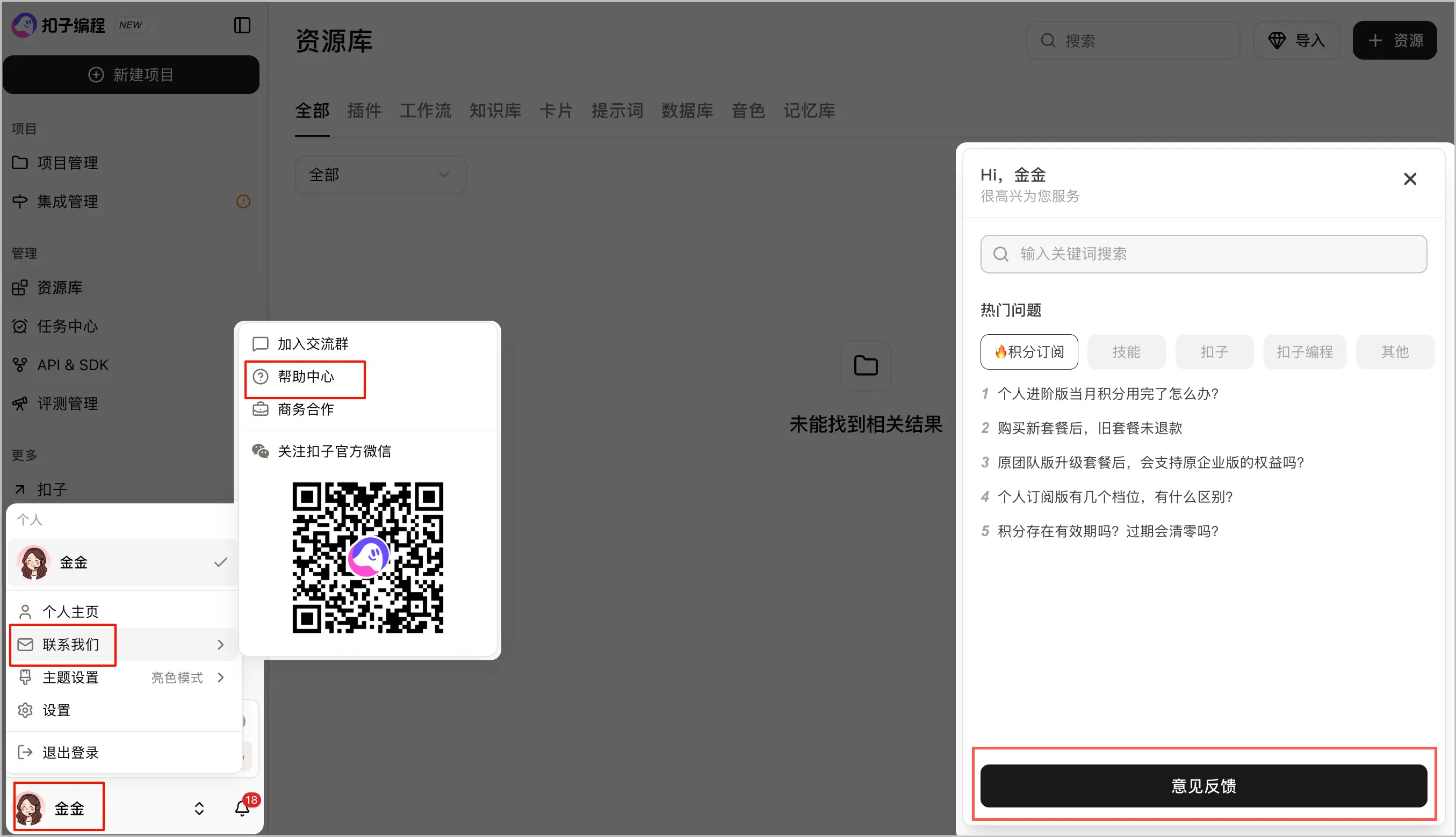Viewport: 1456px width, 837px height.
Task: Click the WeChat QR code image
Action: 368,557
